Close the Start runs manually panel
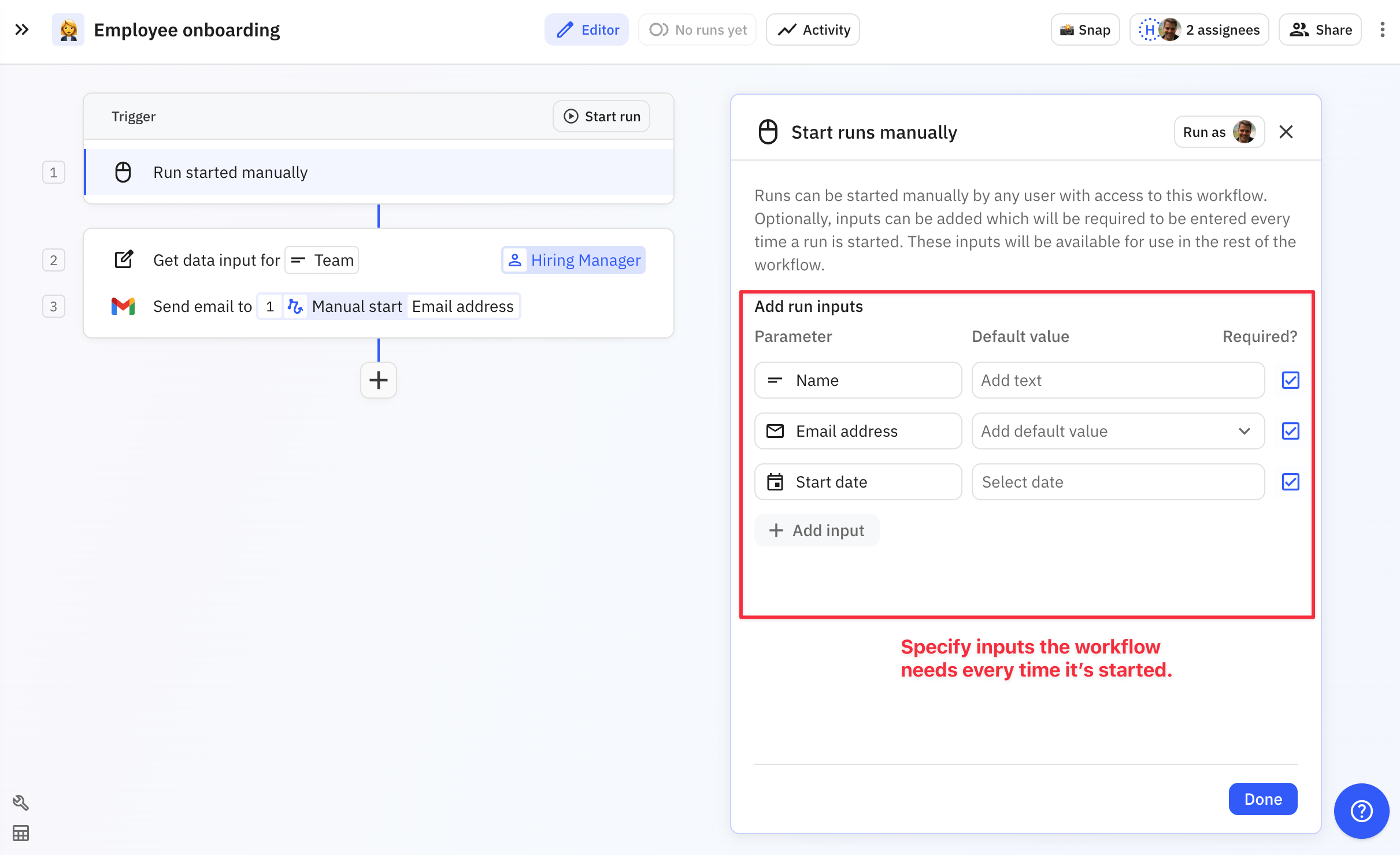 (x=1286, y=132)
